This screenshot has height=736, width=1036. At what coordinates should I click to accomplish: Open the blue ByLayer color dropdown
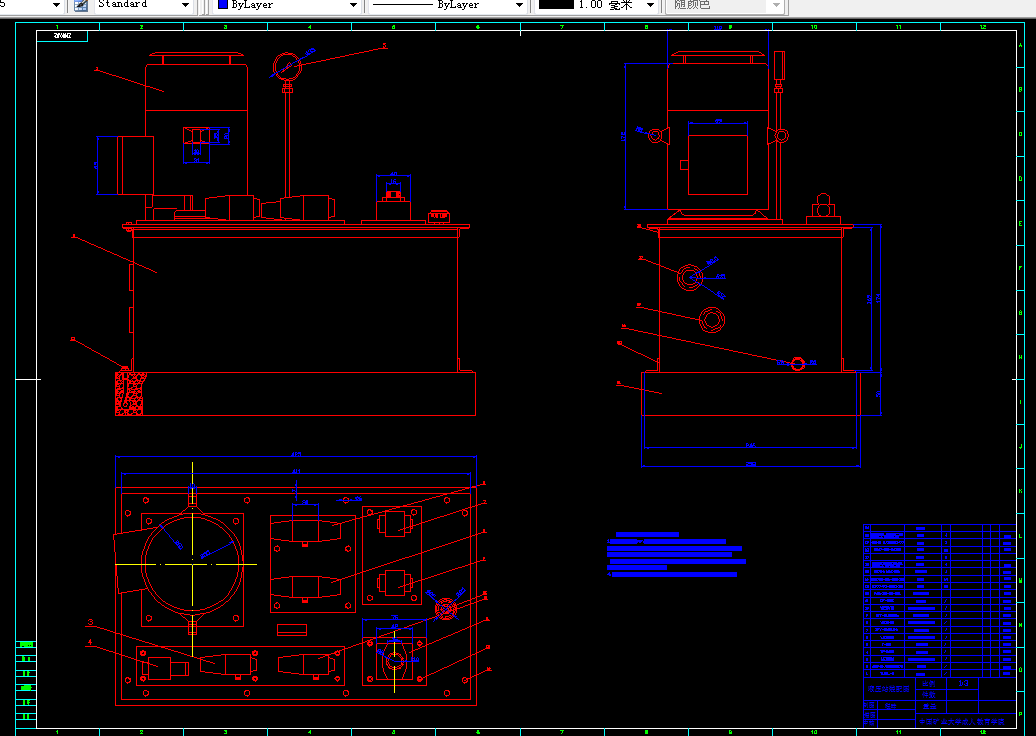click(287, 5)
